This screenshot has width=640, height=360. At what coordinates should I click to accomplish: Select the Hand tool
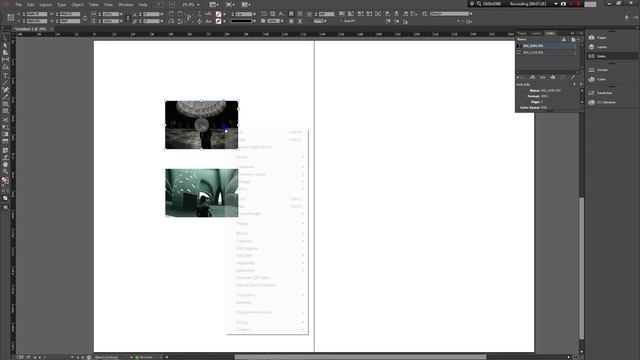pyautogui.click(x=5, y=164)
